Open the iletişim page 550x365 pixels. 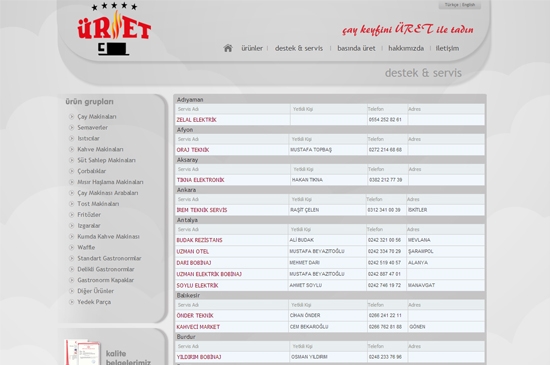click(447, 48)
